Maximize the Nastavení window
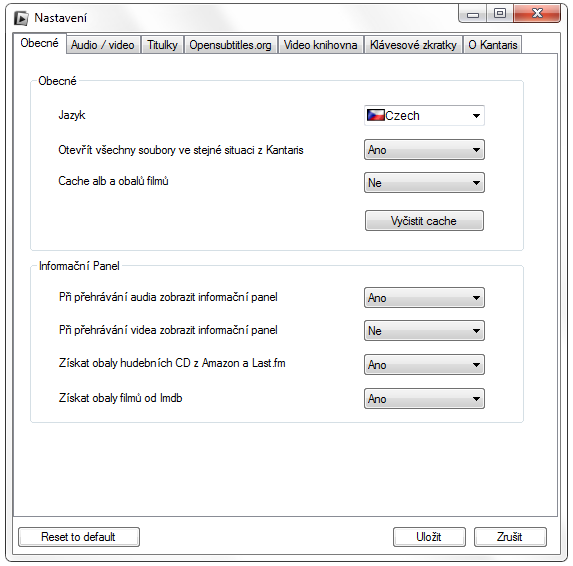 point(500,14)
